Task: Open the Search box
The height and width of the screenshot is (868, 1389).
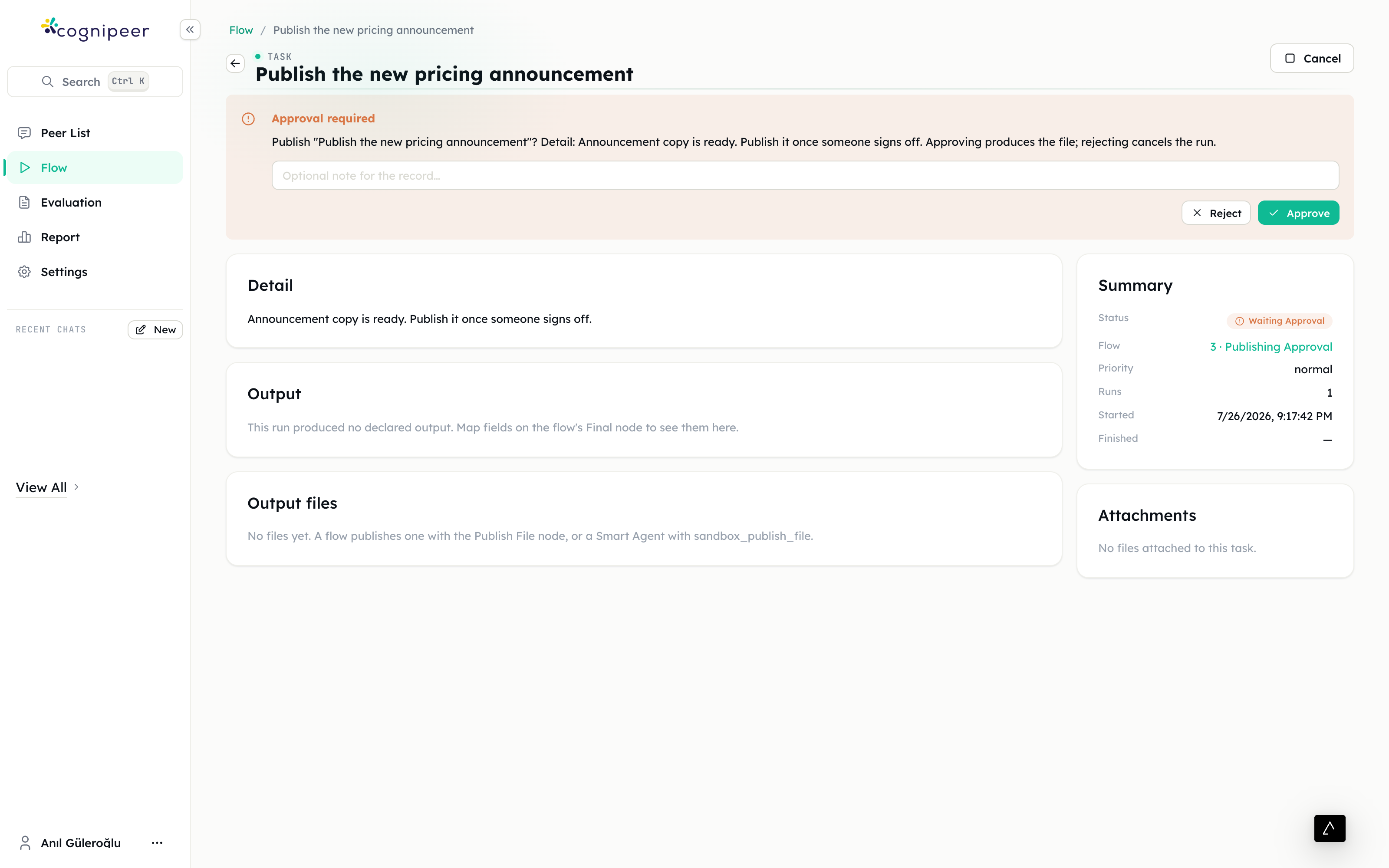Action: (95, 82)
